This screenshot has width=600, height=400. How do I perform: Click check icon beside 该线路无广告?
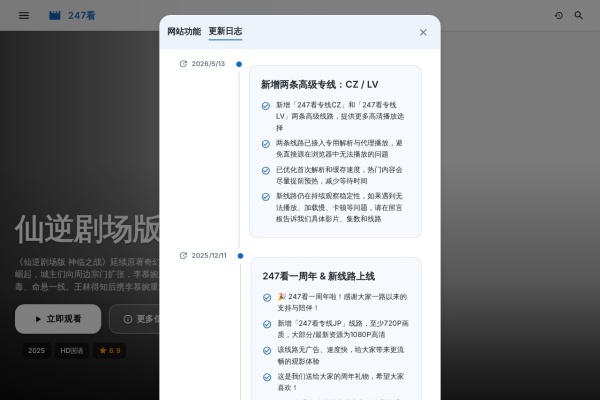click(x=267, y=351)
